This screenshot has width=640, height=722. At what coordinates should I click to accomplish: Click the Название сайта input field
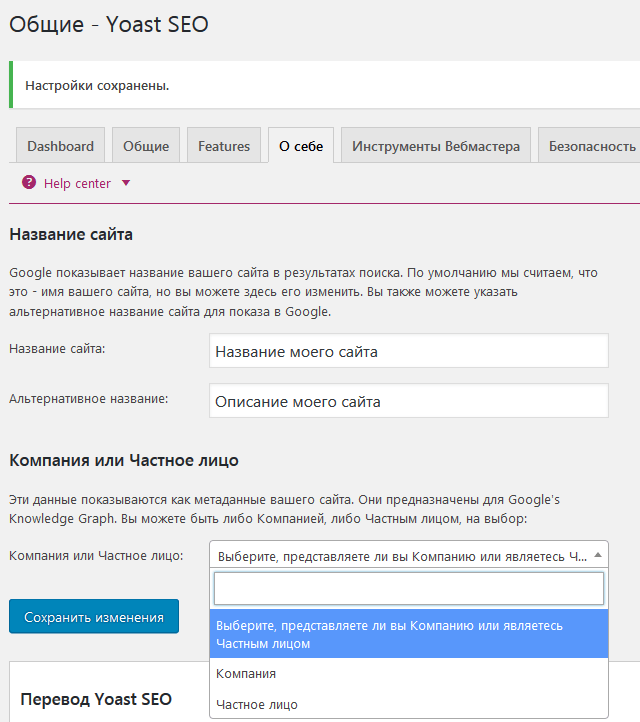pyautogui.click(x=409, y=351)
